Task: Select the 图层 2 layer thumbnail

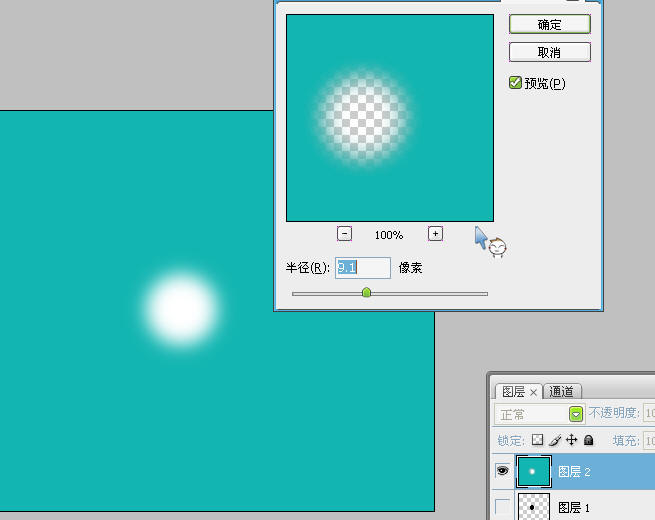Action: click(x=533, y=471)
